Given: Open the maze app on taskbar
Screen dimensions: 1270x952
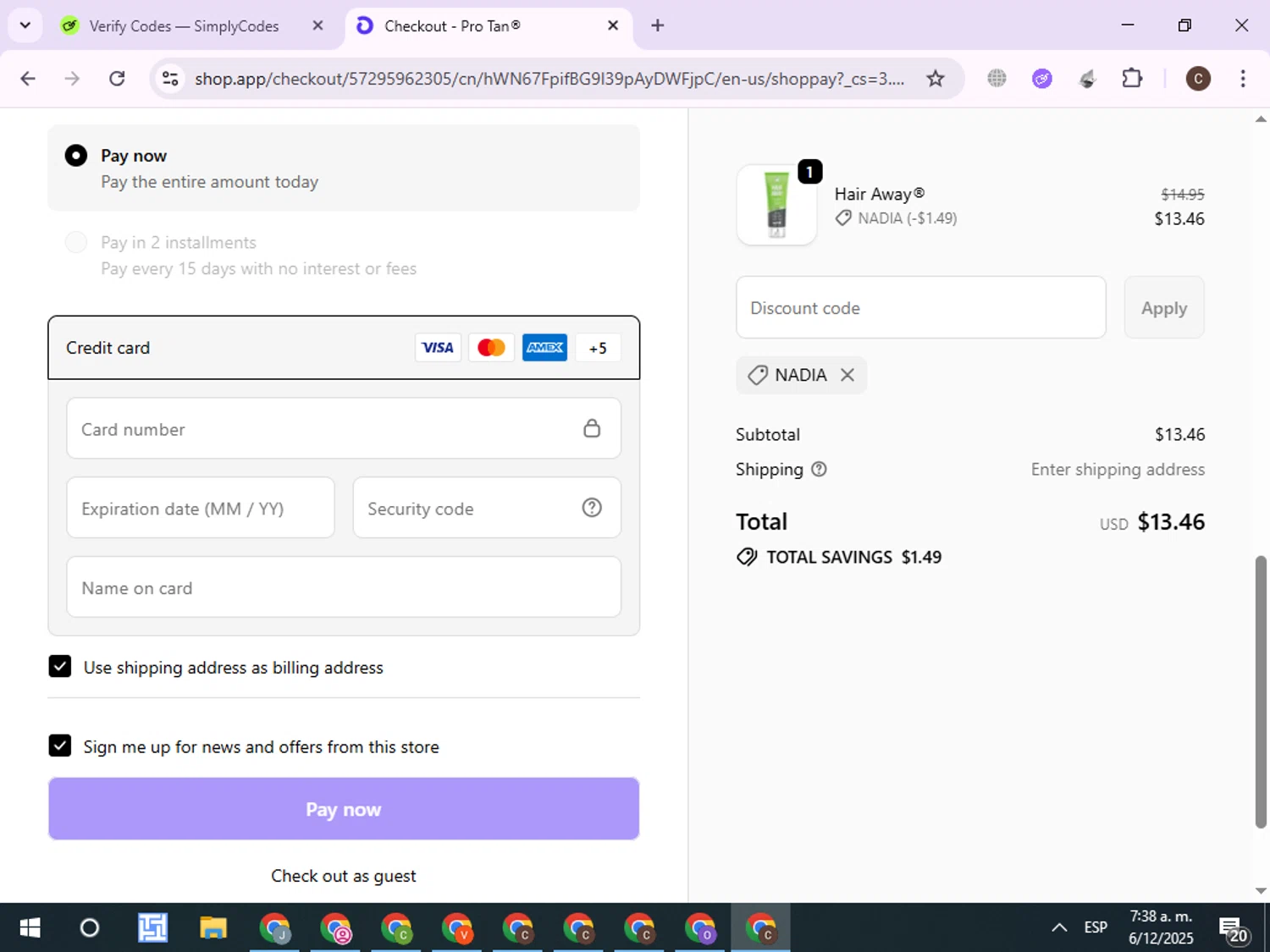Looking at the screenshot, I should point(152,928).
